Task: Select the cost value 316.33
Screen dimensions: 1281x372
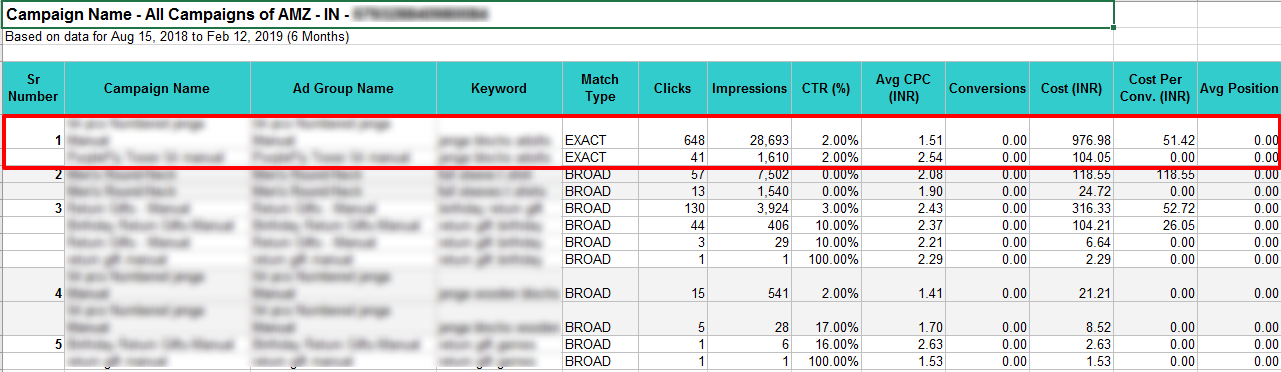Action: pyautogui.click(x=1091, y=208)
